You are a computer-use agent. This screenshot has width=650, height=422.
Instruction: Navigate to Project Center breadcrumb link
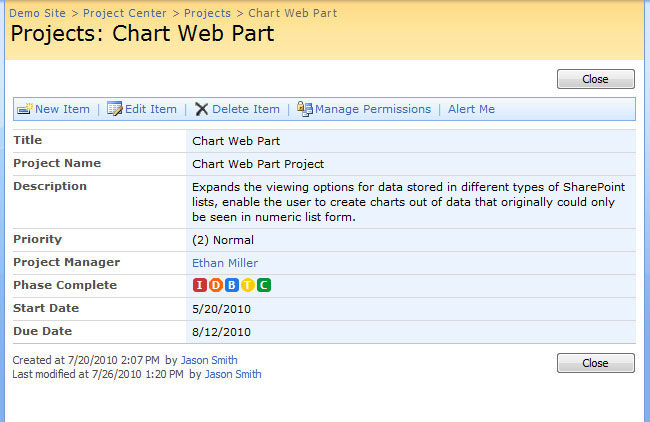pyautogui.click(x=123, y=14)
